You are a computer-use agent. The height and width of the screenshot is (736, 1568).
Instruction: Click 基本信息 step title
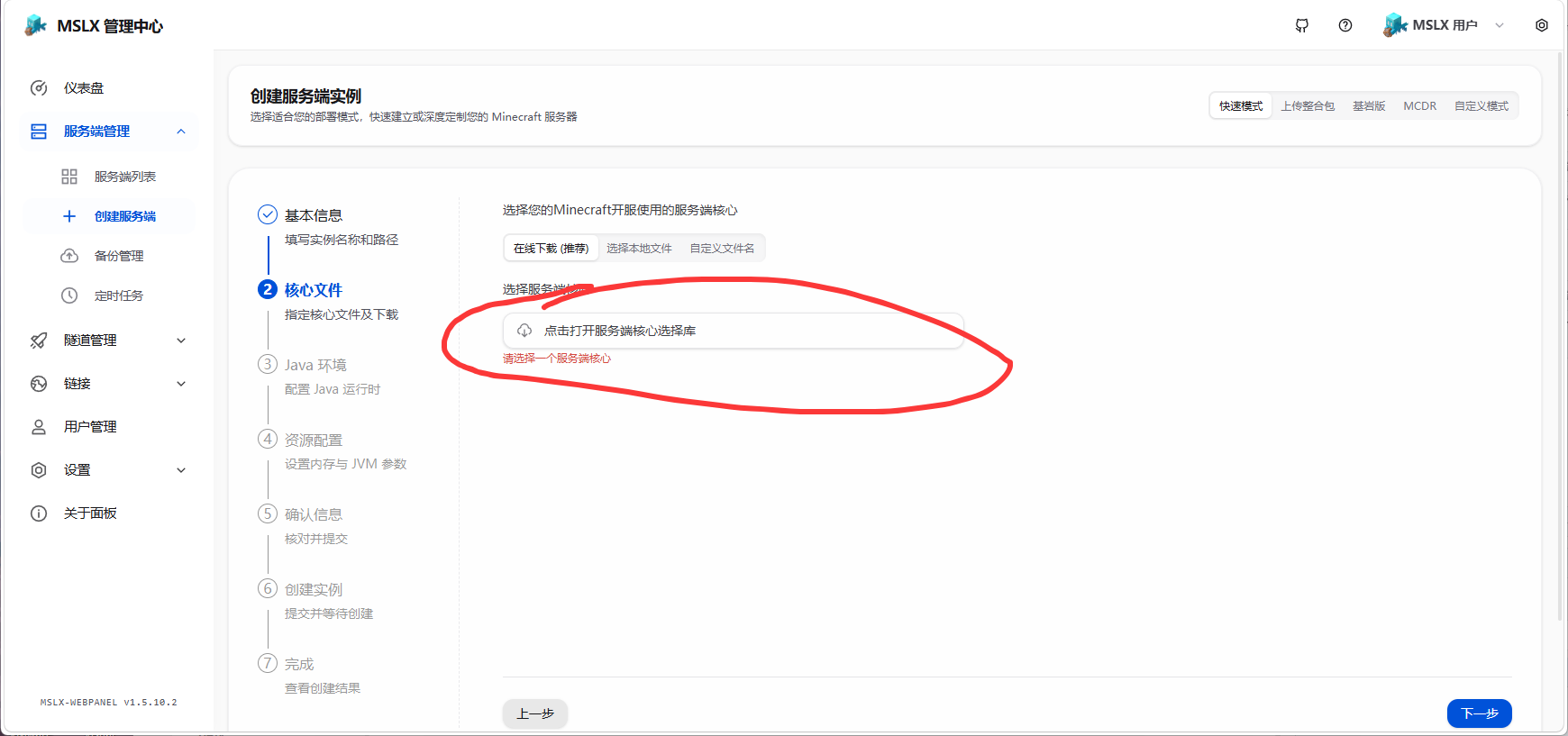tap(314, 215)
